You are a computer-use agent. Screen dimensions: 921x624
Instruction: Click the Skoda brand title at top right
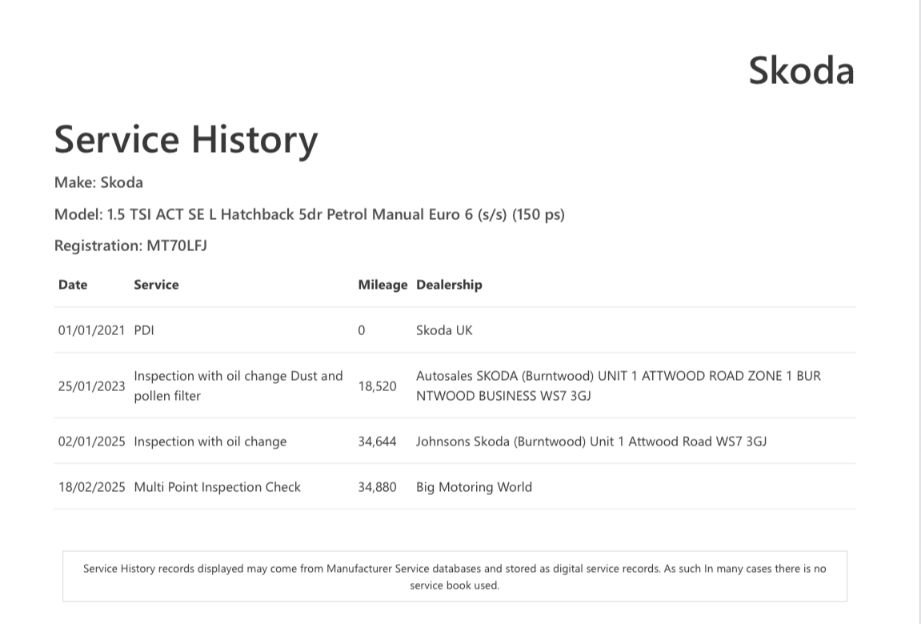coord(801,71)
